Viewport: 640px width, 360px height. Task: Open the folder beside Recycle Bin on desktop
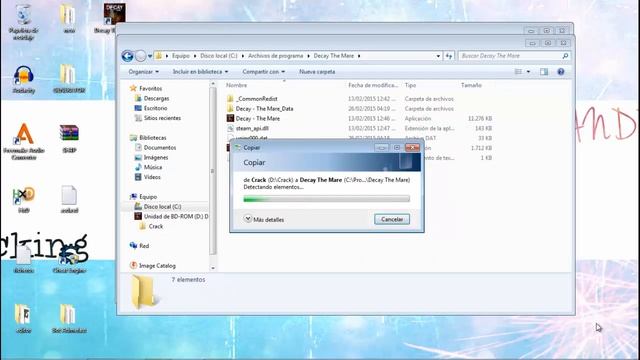69,18
